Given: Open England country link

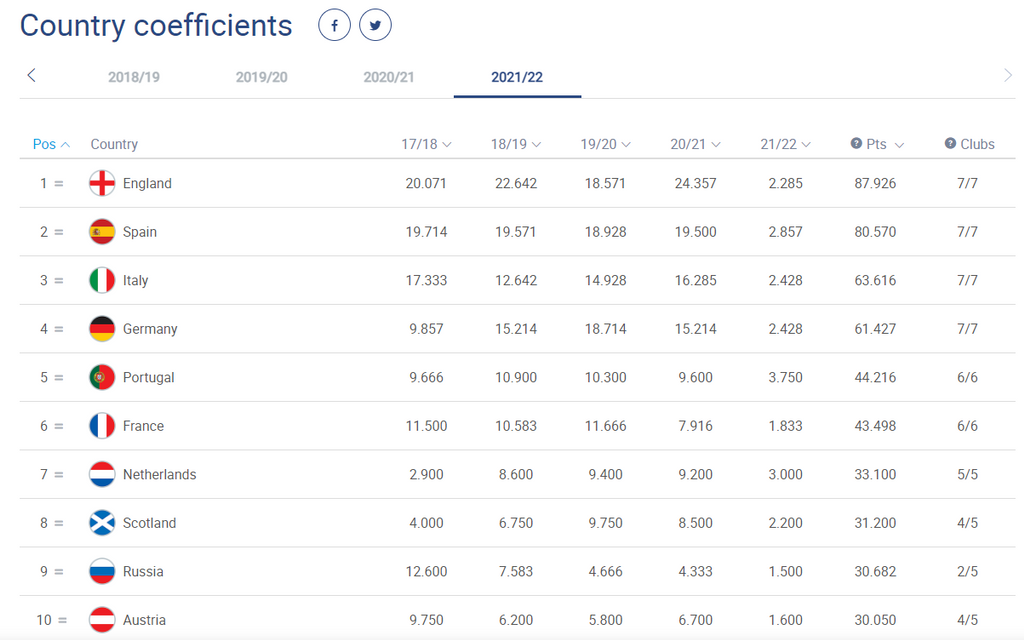Looking at the screenshot, I should 147,184.
